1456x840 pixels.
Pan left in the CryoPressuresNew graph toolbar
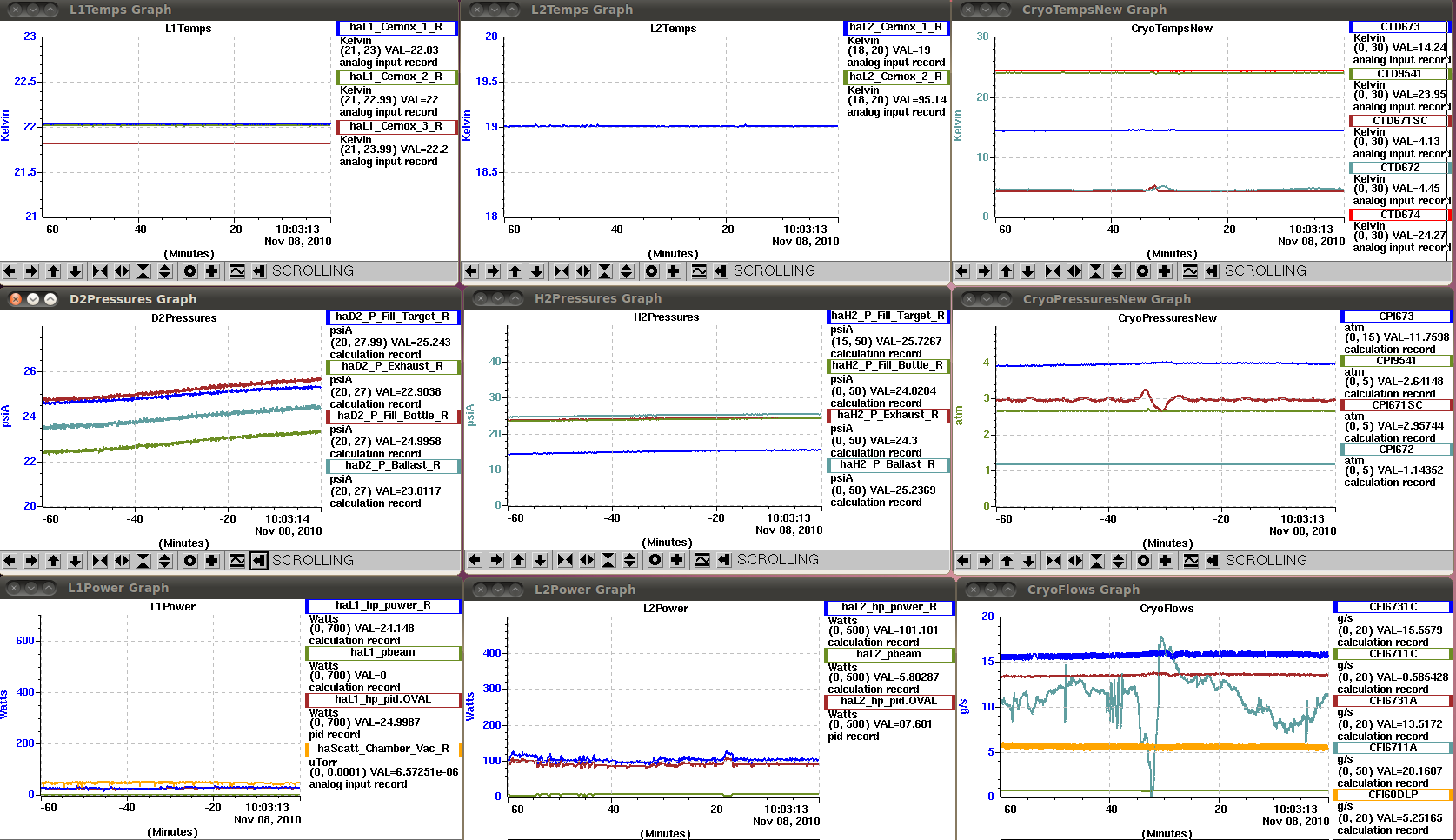(963, 561)
